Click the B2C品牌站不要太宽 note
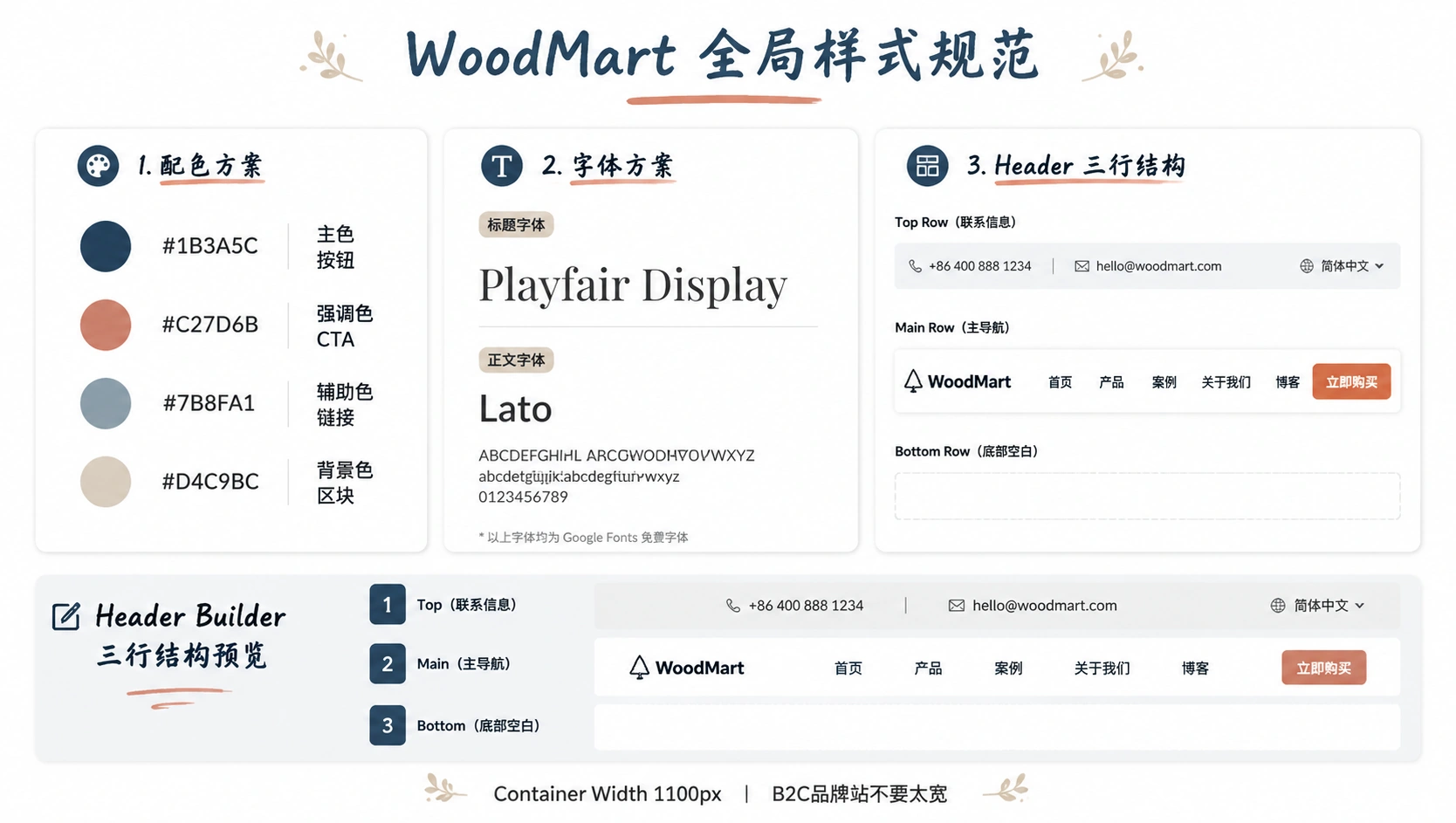The height and width of the screenshot is (823, 1456). coord(859,794)
